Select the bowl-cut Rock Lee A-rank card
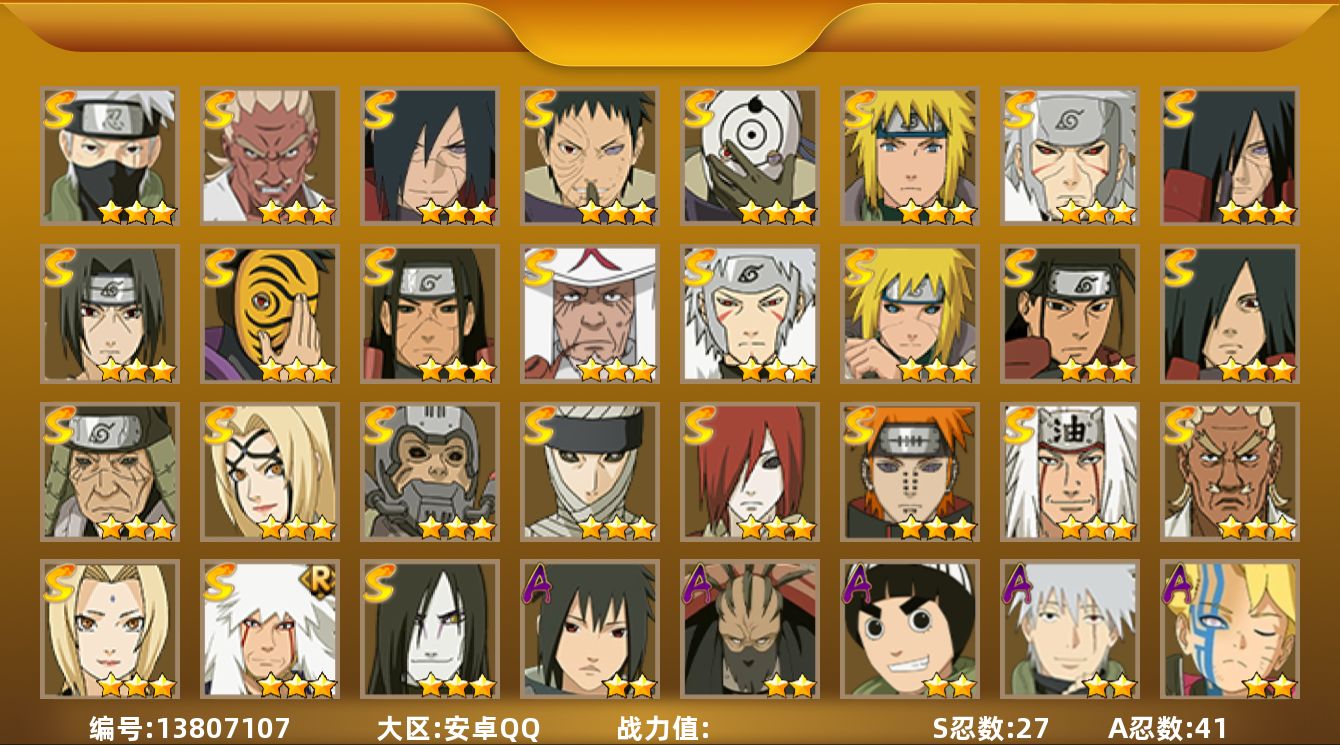Viewport: 1340px width, 745px height. 909,630
